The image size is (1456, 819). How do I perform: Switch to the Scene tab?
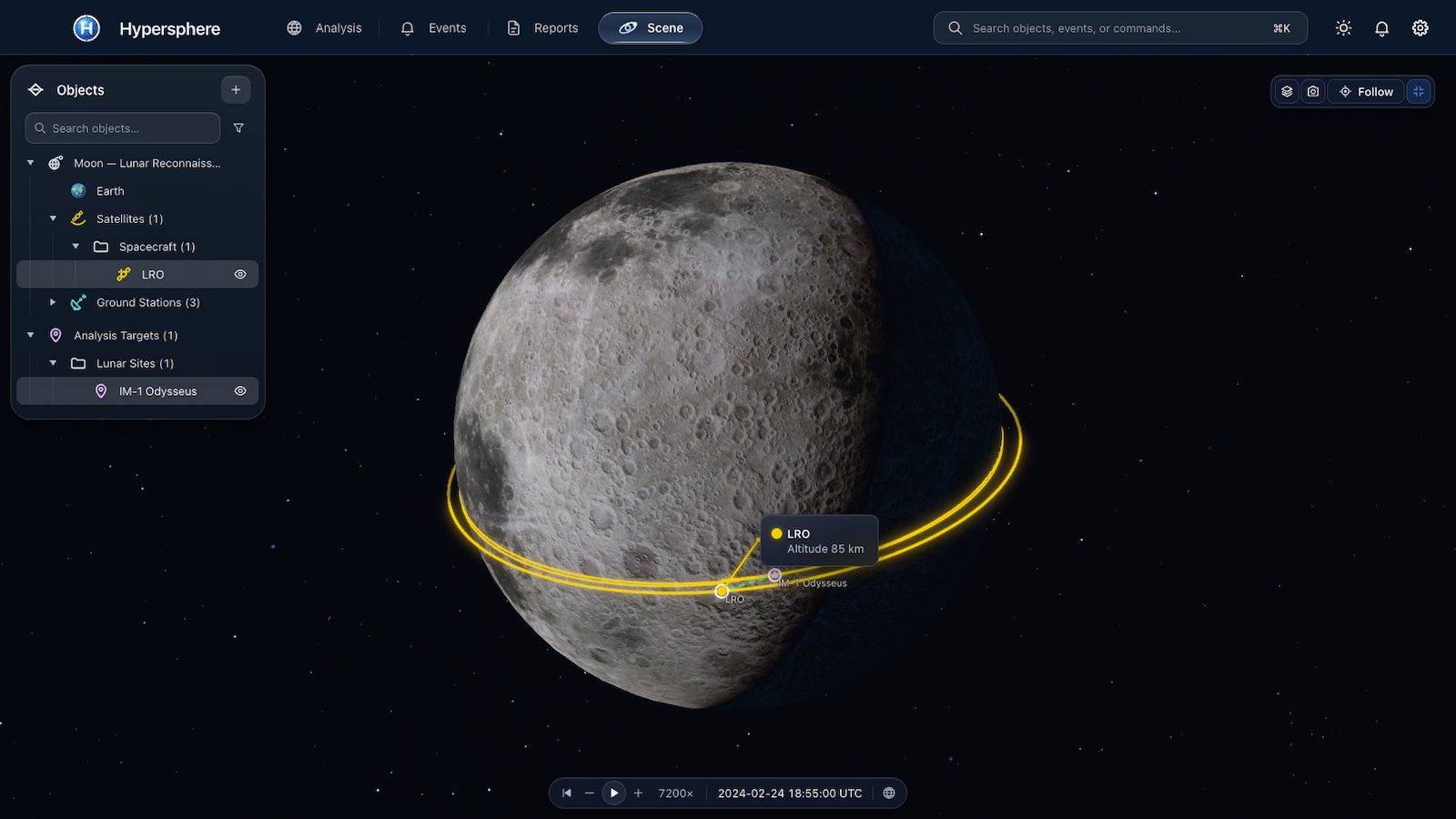tap(651, 28)
